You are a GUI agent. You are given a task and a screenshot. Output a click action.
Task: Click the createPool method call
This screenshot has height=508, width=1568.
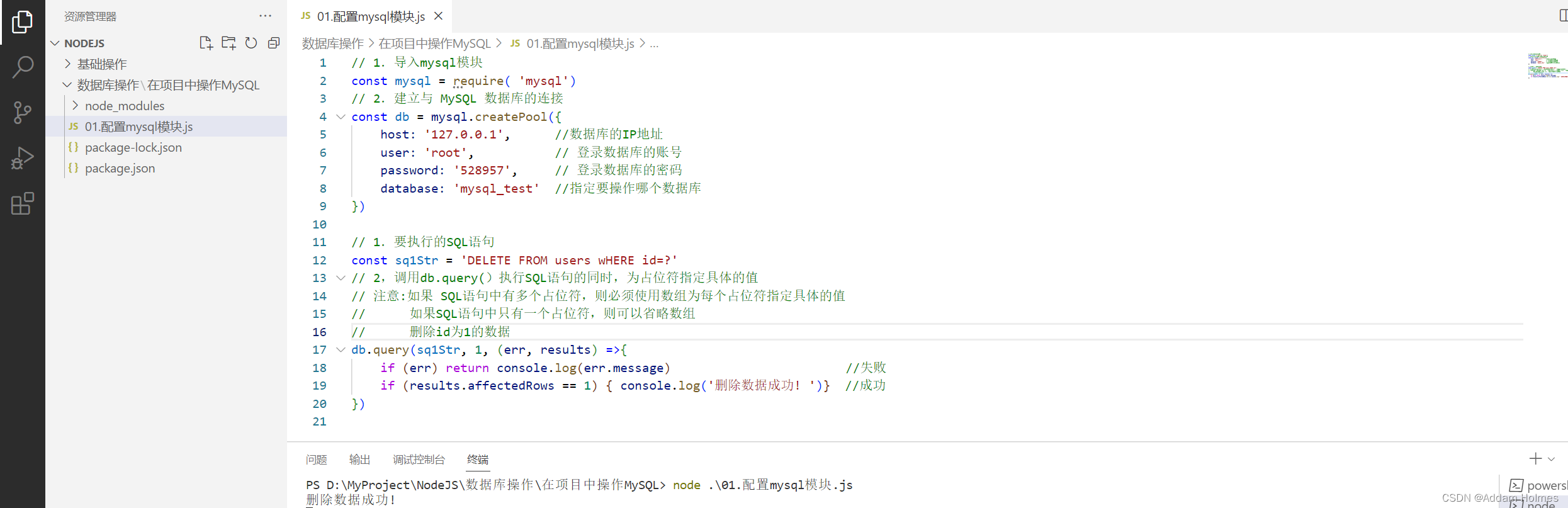click(511, 116)
